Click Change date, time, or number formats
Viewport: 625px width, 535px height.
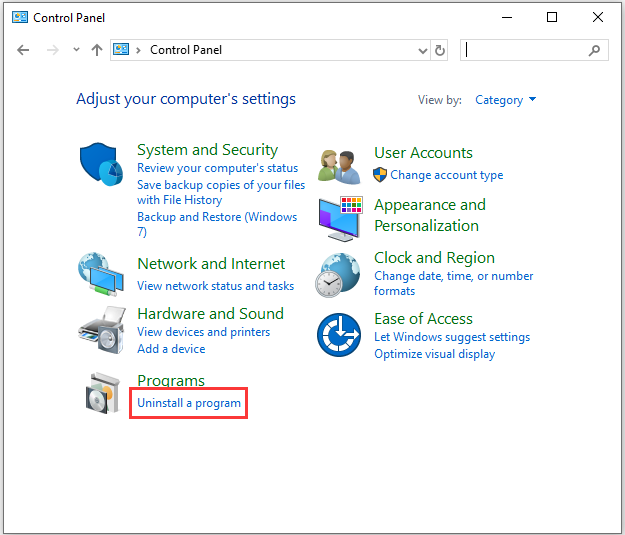point(454,283)
